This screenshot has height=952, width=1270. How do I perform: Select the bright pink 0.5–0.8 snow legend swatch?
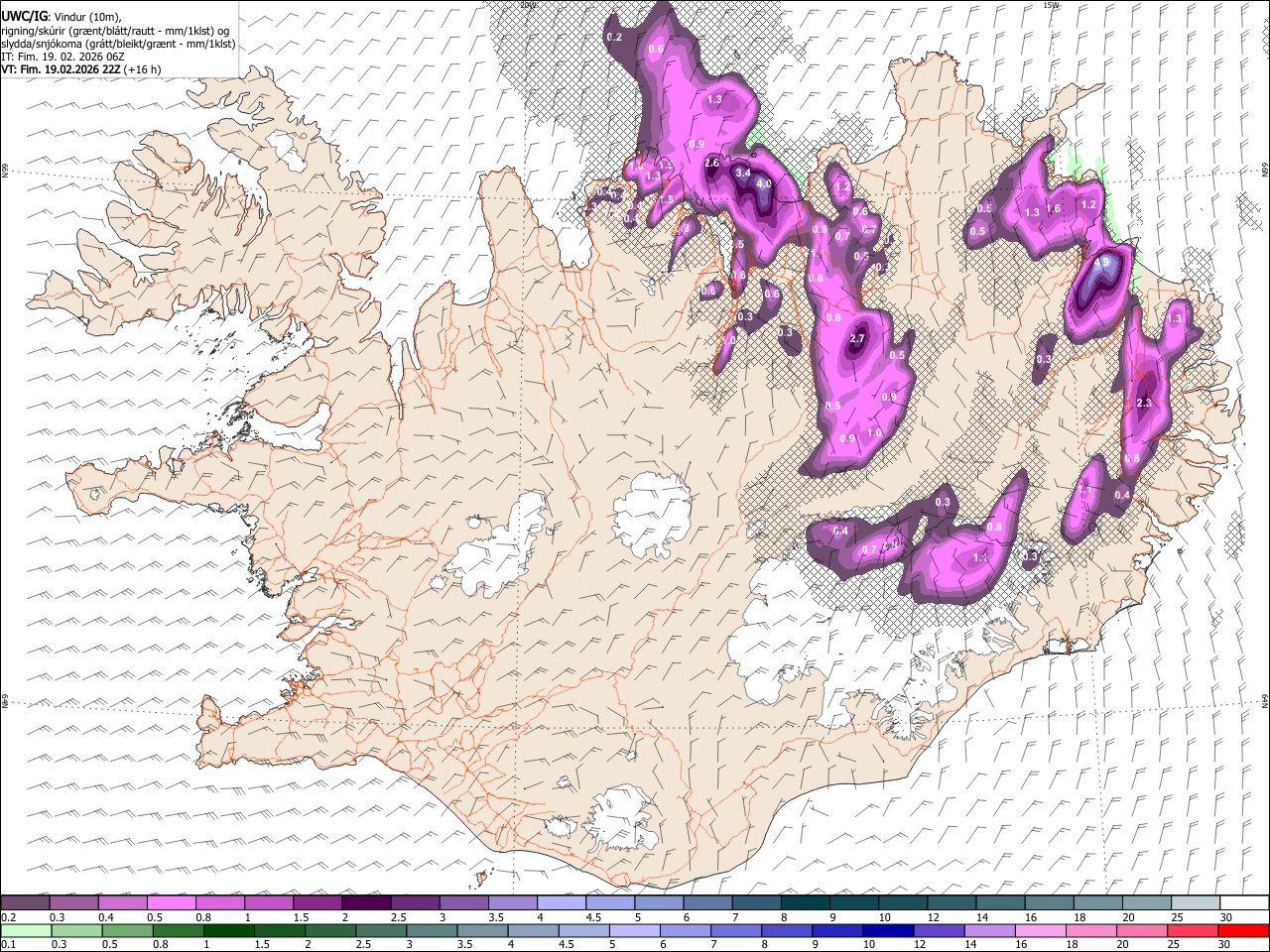[171, 902]
